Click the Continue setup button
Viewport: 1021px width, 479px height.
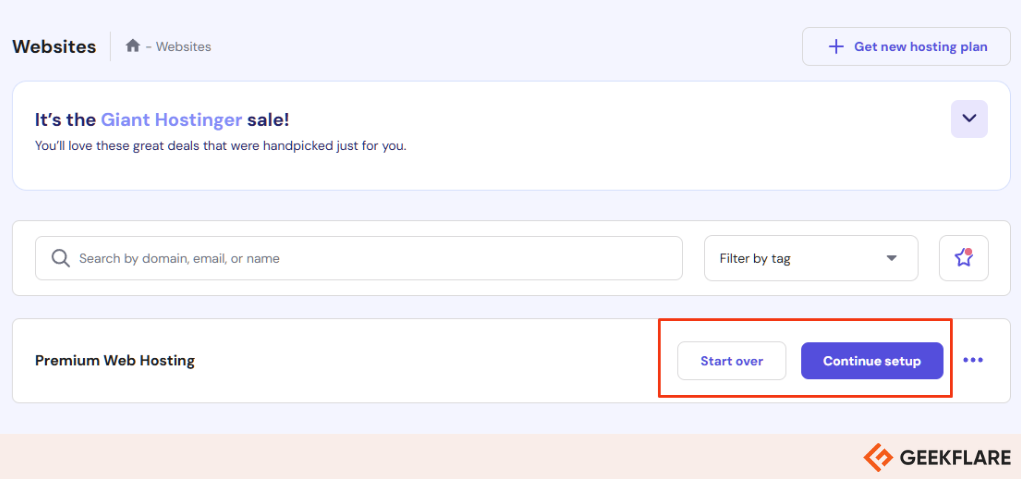872,361
